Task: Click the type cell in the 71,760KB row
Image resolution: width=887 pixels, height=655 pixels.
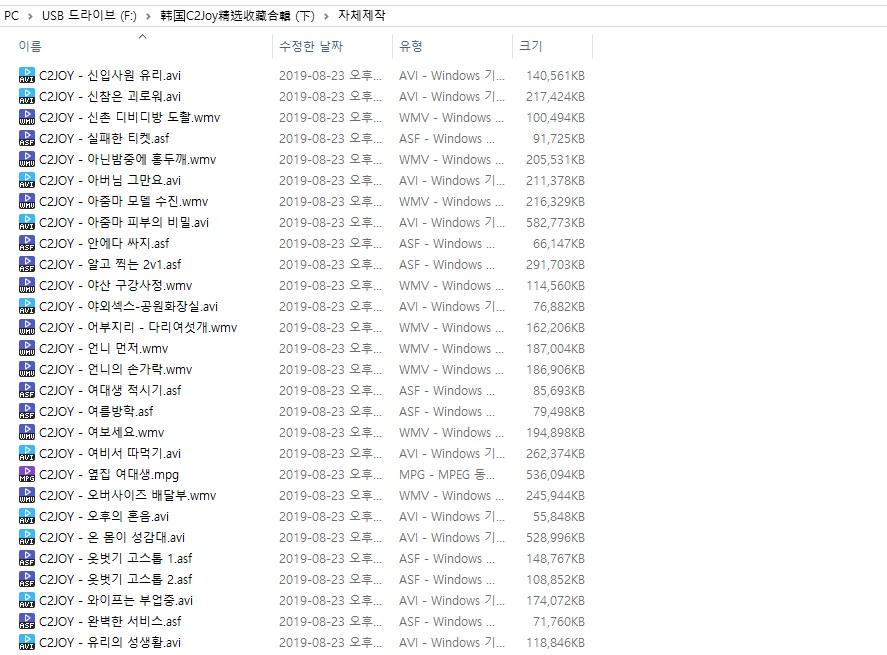Action: (447, 622)
